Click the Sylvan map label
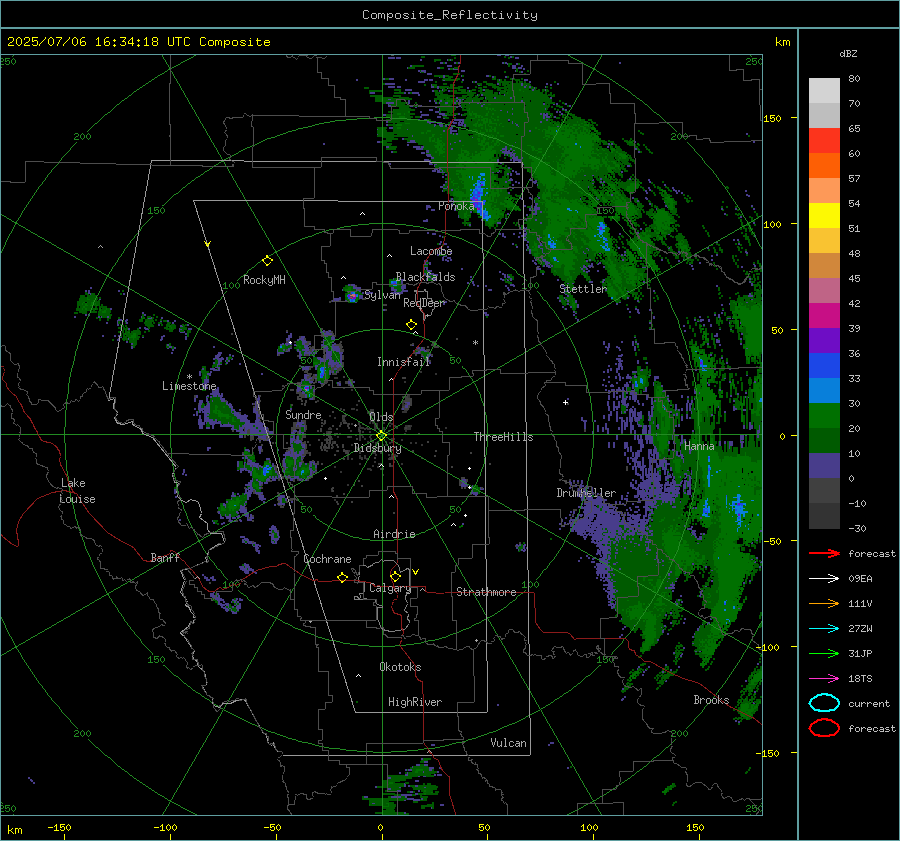This screenshot has height=841, width=900. pyautogui.click(x=382, y=295)
